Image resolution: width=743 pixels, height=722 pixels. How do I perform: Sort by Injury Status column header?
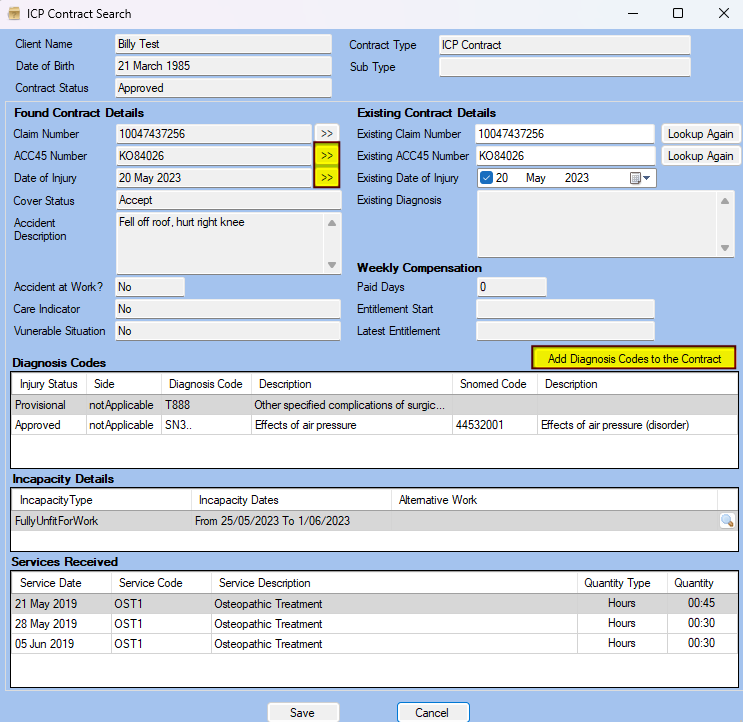(48, 384)
